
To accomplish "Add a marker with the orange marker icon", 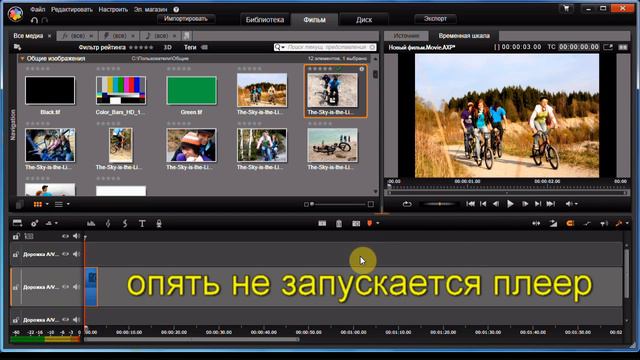I will 370,223.
